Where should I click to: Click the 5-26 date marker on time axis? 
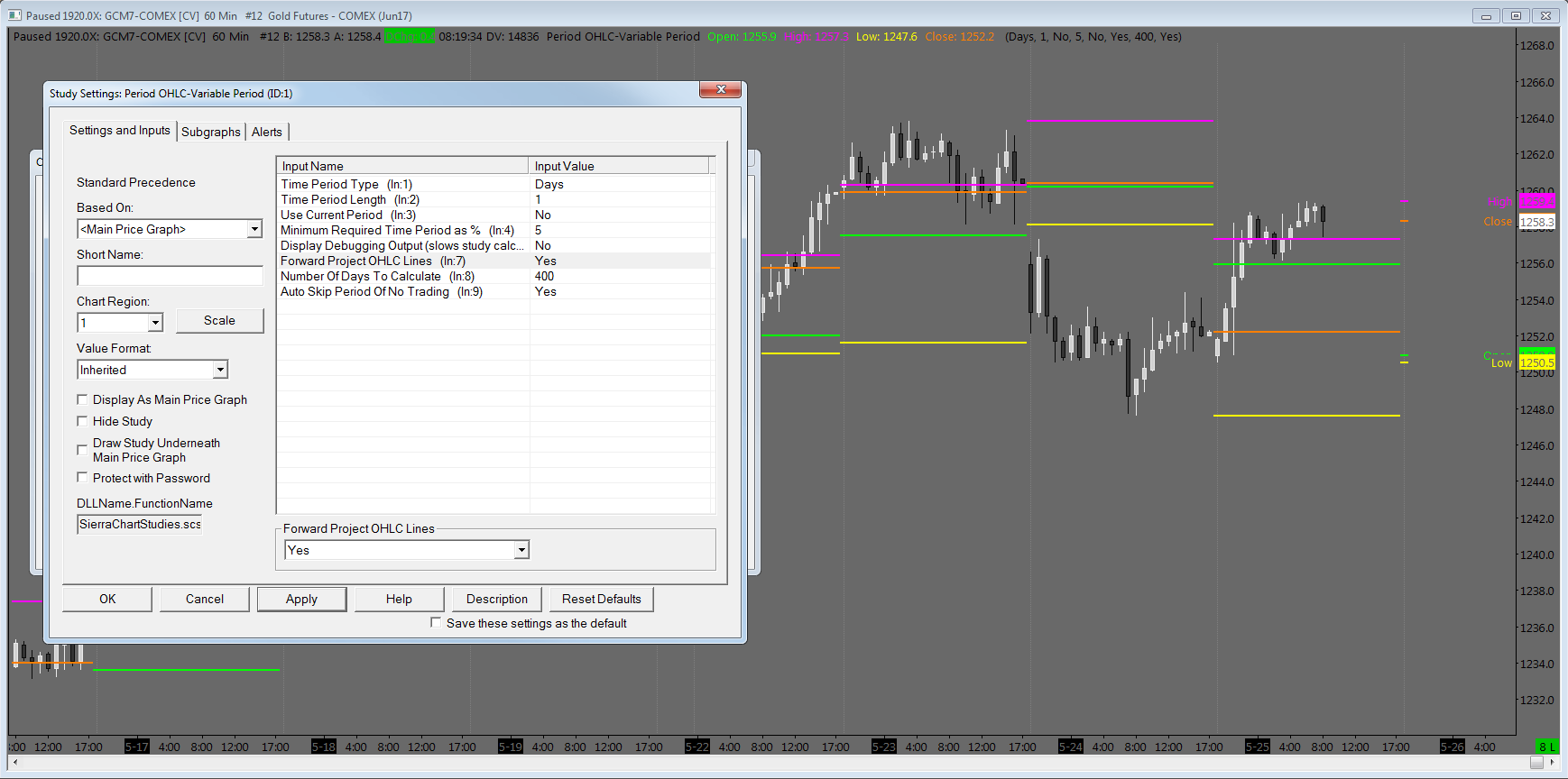tap(1453, 747)
